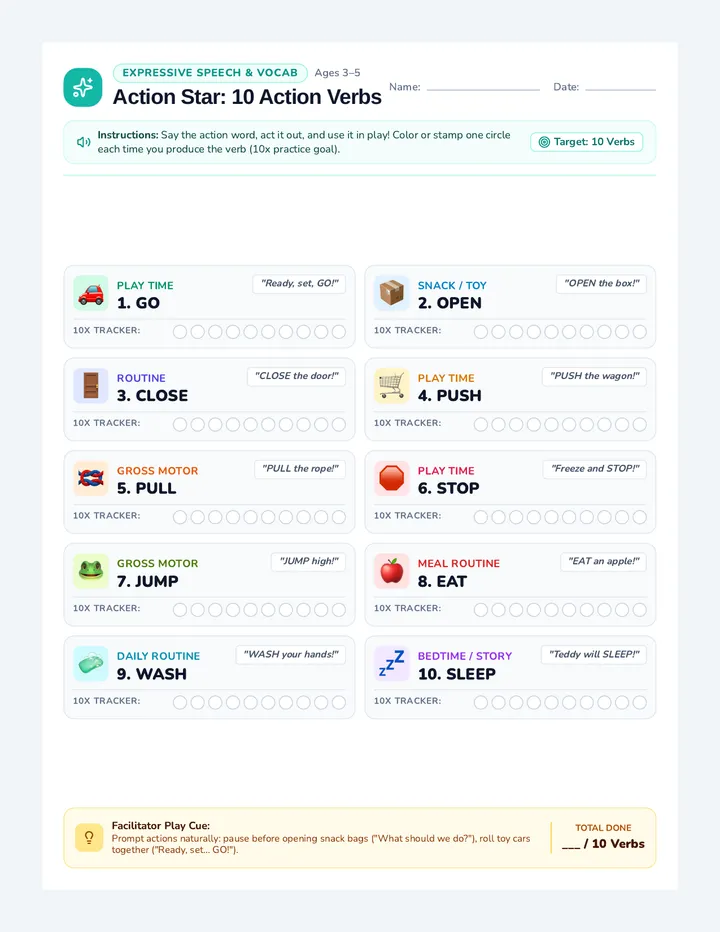This screenshot has height=932, width=720.
Task: Click the frog icon for JUMP
Action: (x=91, y=571)
